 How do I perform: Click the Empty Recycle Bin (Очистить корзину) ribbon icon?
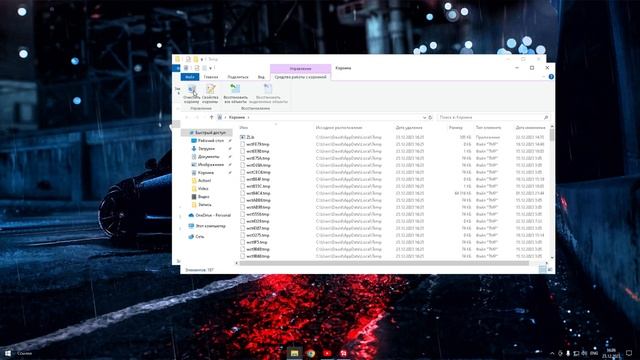coord(191,93)
